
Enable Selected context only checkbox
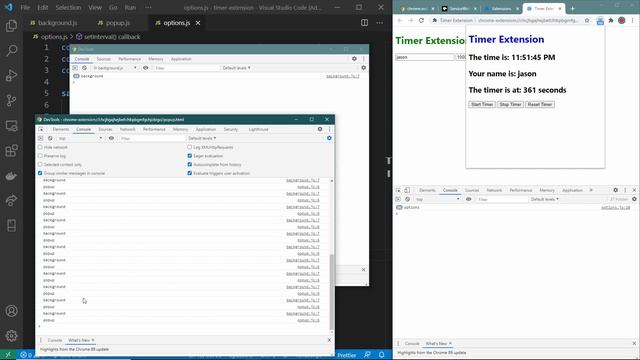40,164
